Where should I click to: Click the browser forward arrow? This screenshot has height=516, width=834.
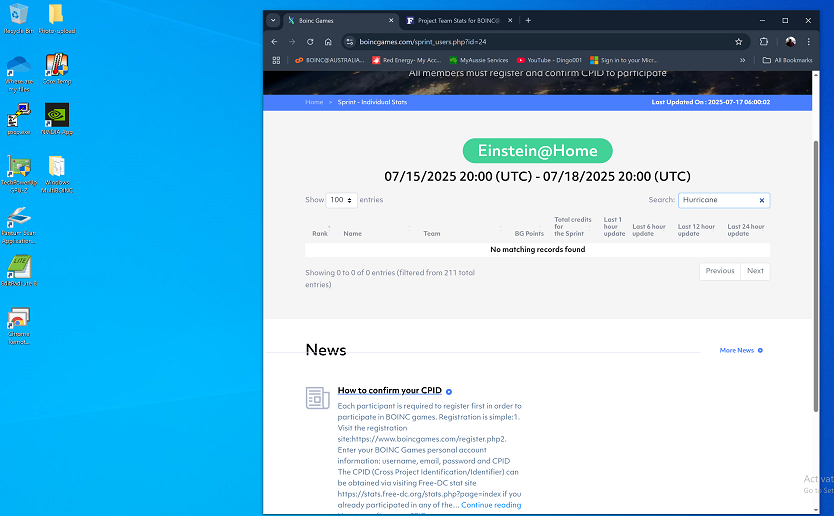click(292, 41)
